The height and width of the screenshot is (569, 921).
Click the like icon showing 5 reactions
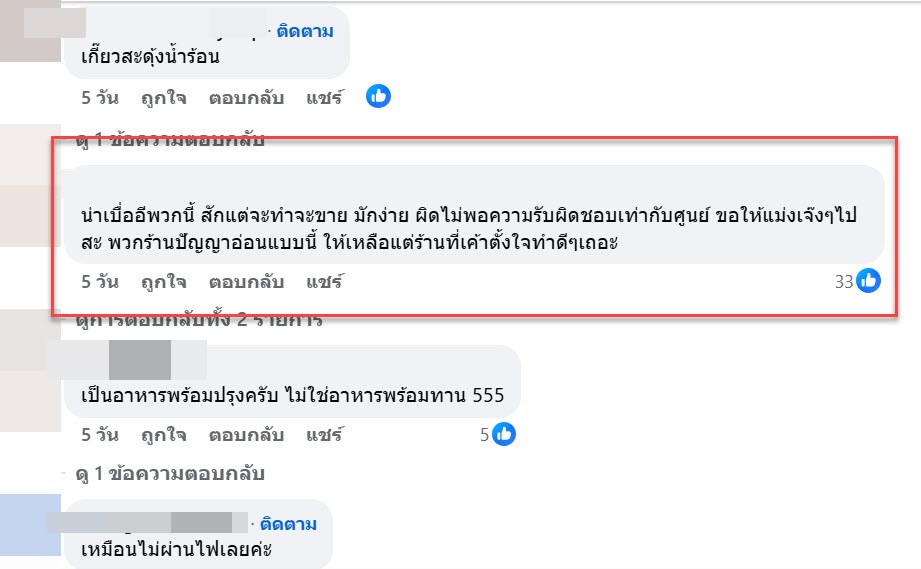click(504, 435)
